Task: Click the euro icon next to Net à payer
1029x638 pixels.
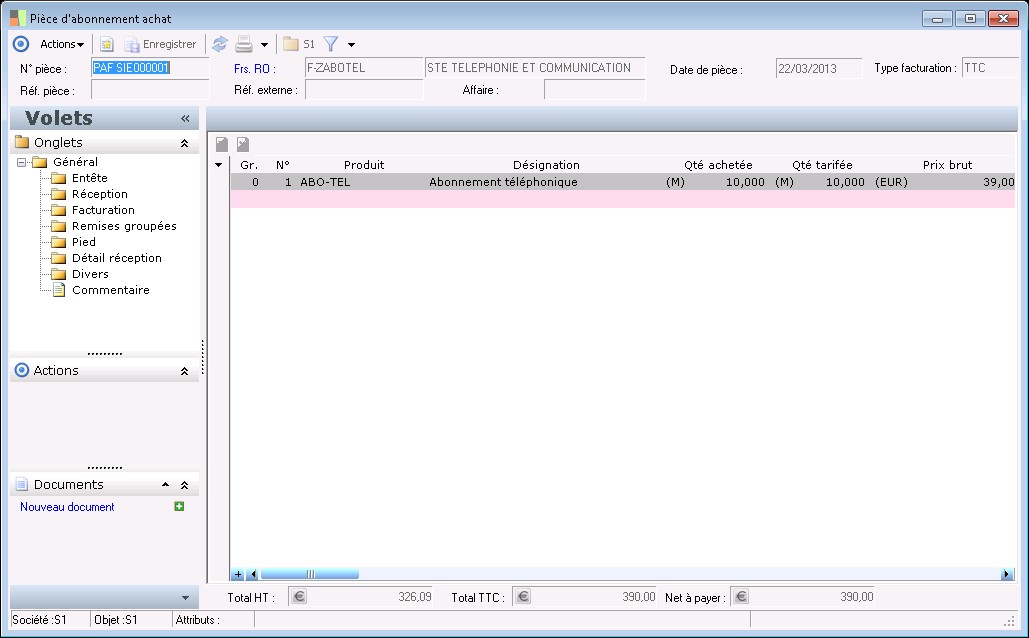Action: coord(741,597)
